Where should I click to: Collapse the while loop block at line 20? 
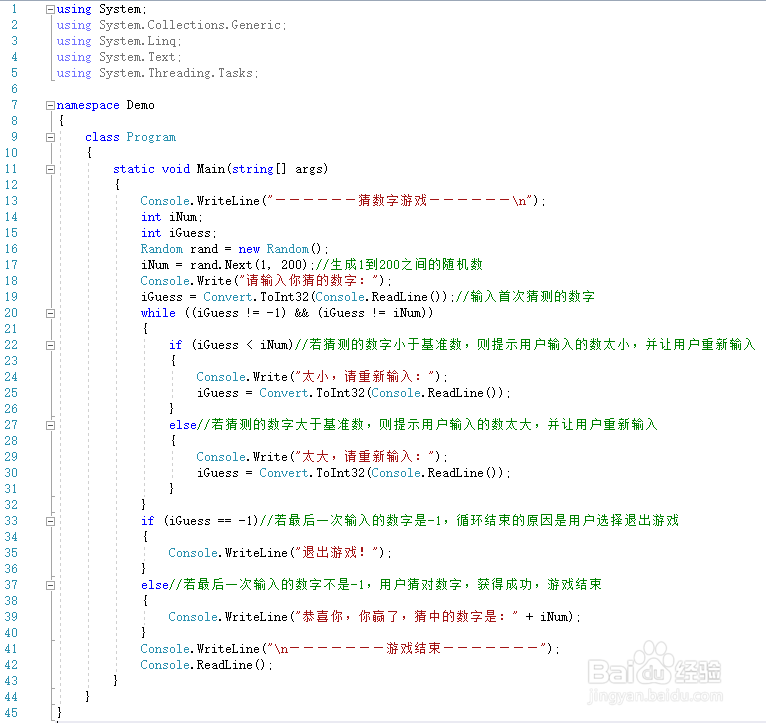coord(50,313)
